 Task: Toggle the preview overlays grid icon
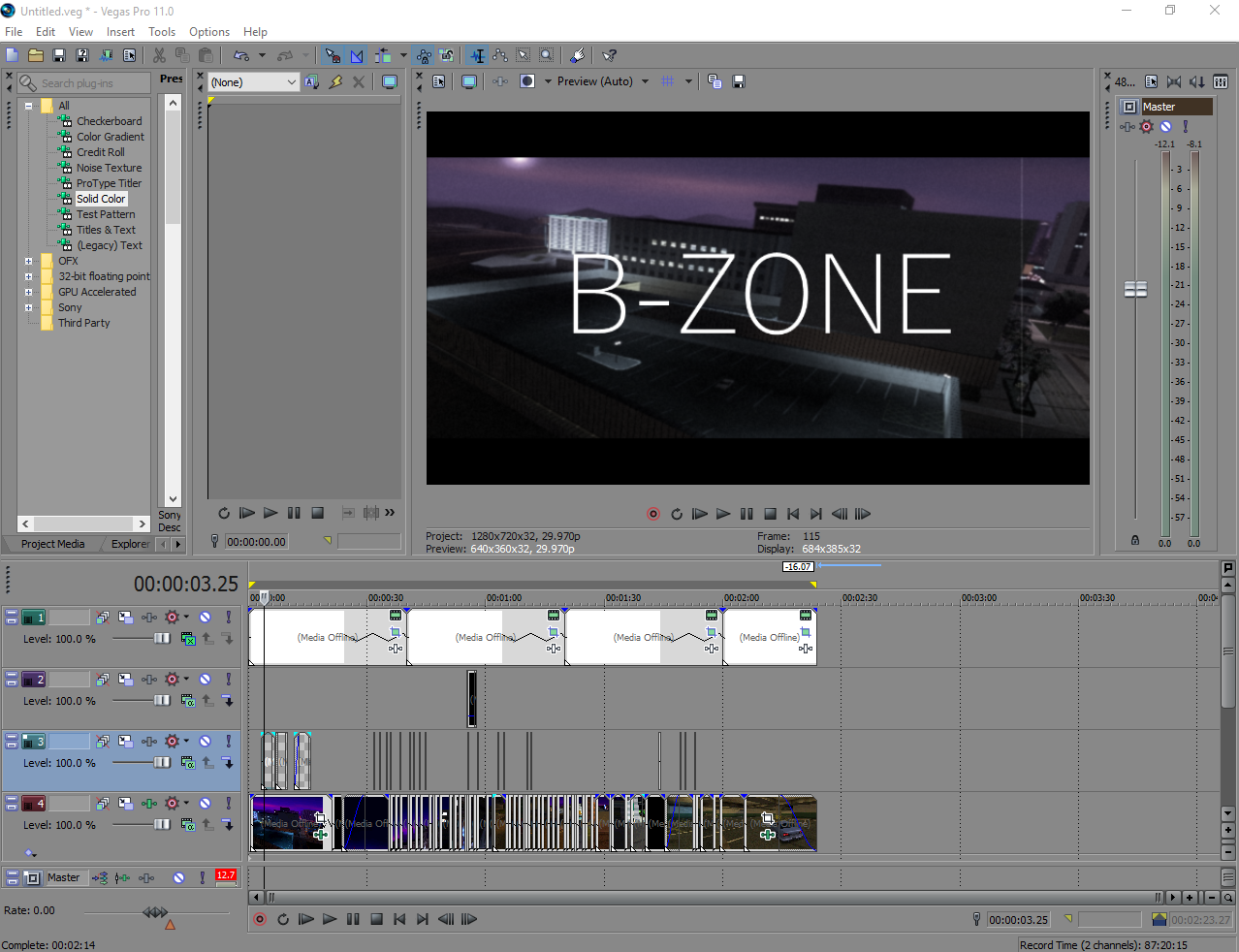[667, 81]
